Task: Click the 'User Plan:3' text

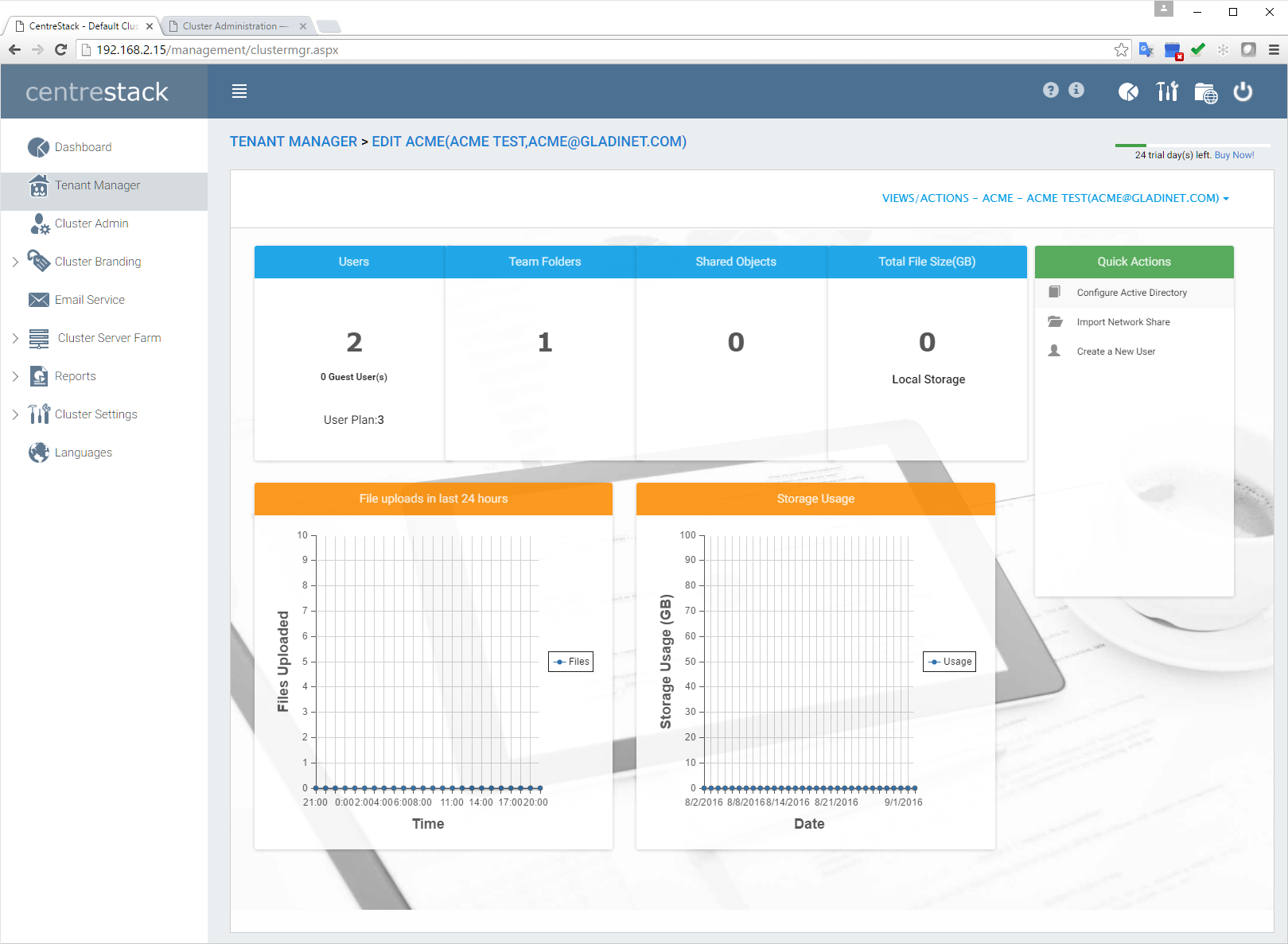Action: pos(354,420)
